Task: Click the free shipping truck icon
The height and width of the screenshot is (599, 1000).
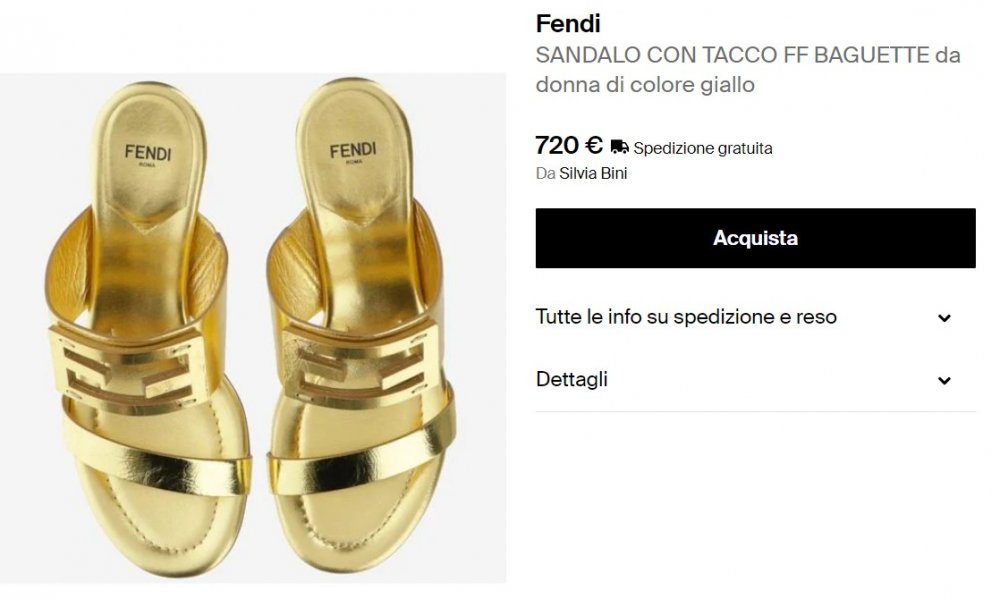Action: [619, 147]
